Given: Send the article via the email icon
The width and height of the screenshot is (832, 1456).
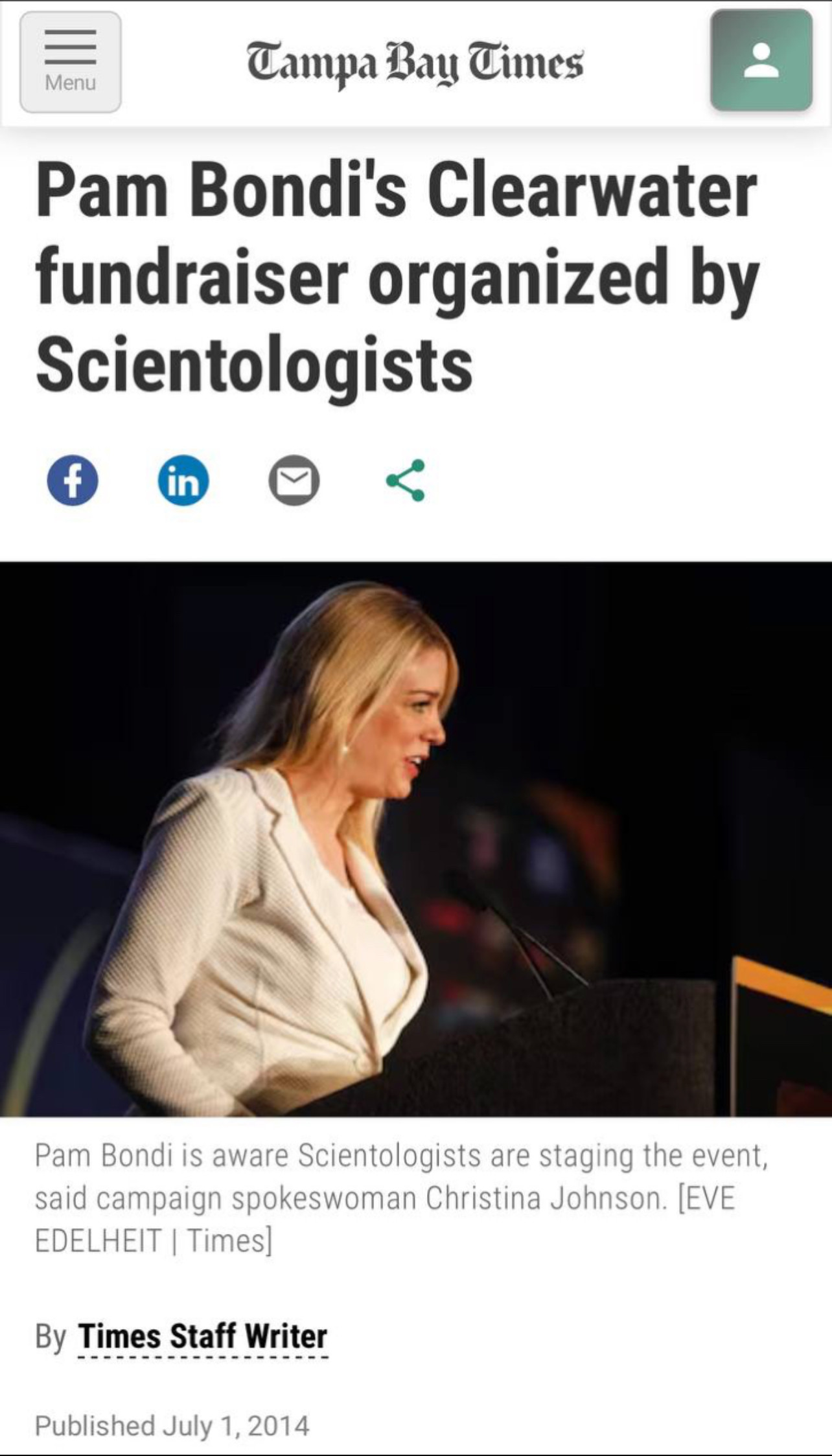Looking at the screenshot, I should tap(294, 480).
